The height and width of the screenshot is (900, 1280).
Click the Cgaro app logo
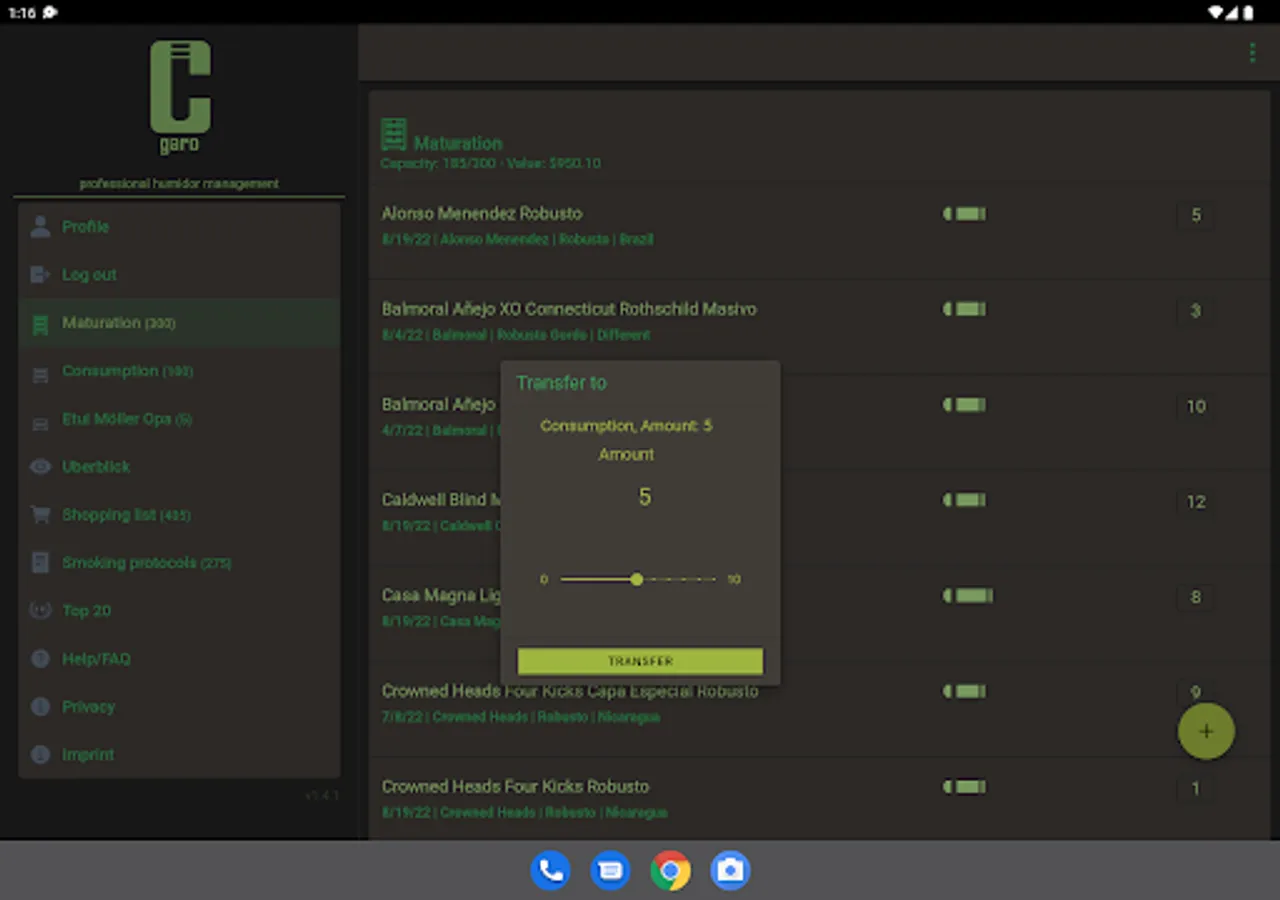point(181,97)
